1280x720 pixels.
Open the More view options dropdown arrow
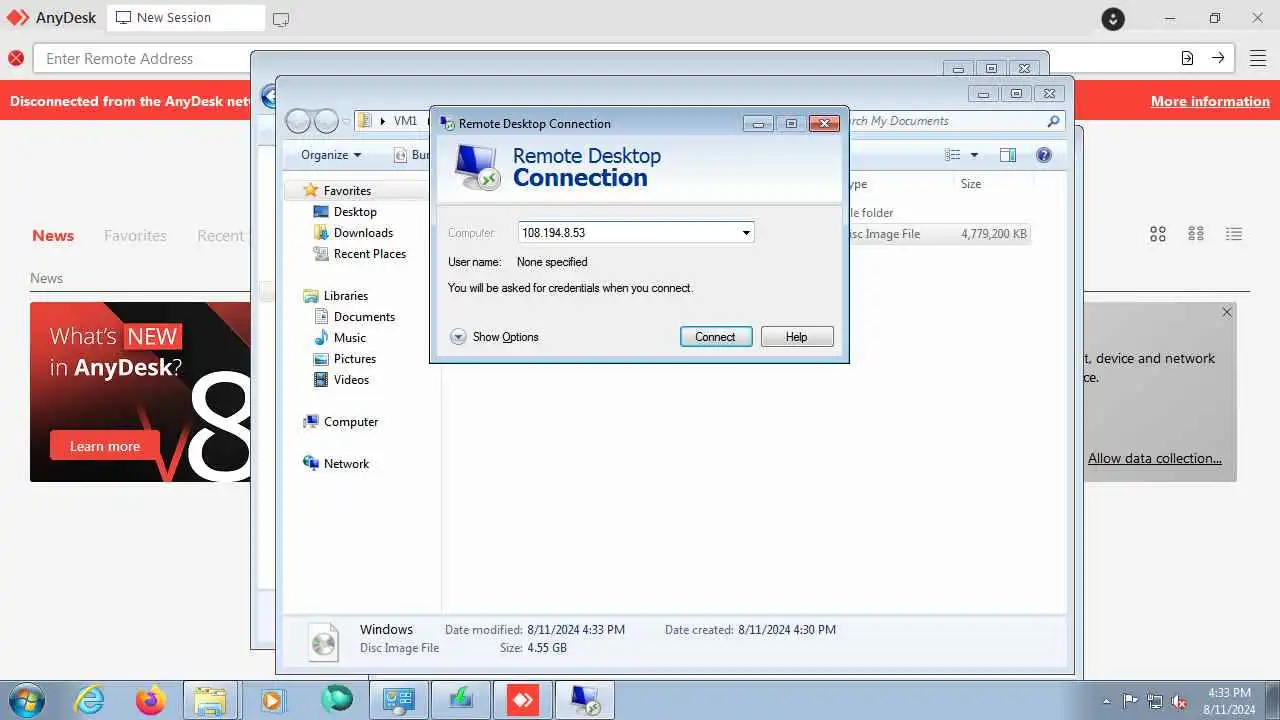coord(974,155)
